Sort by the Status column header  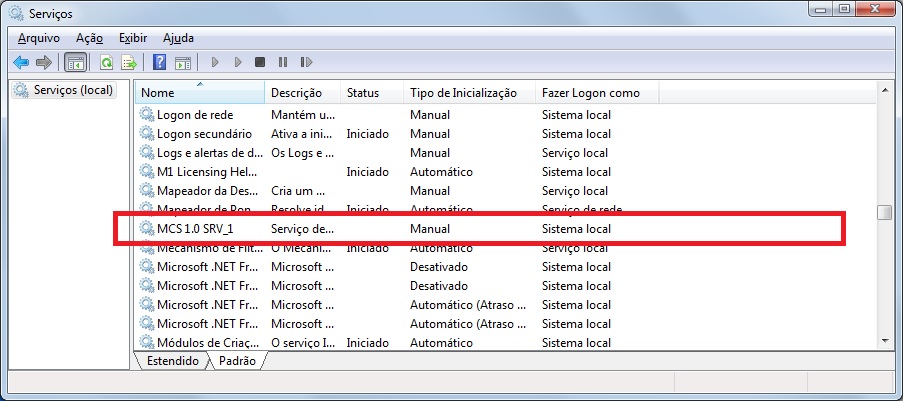tap(371, 93)
